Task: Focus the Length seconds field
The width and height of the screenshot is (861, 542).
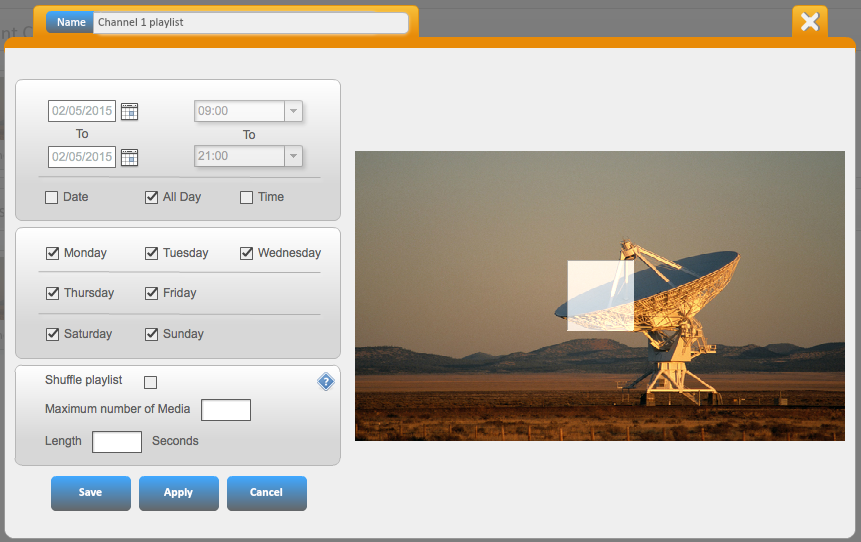Action: [x=117, y=442]
